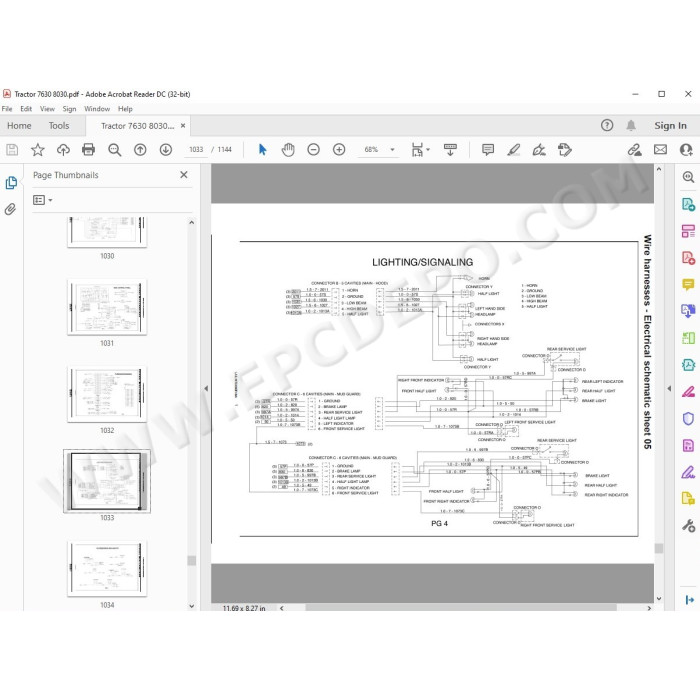The image size is (700, 700).
Task: Switch to the Home tab
Action: point(19,126)
